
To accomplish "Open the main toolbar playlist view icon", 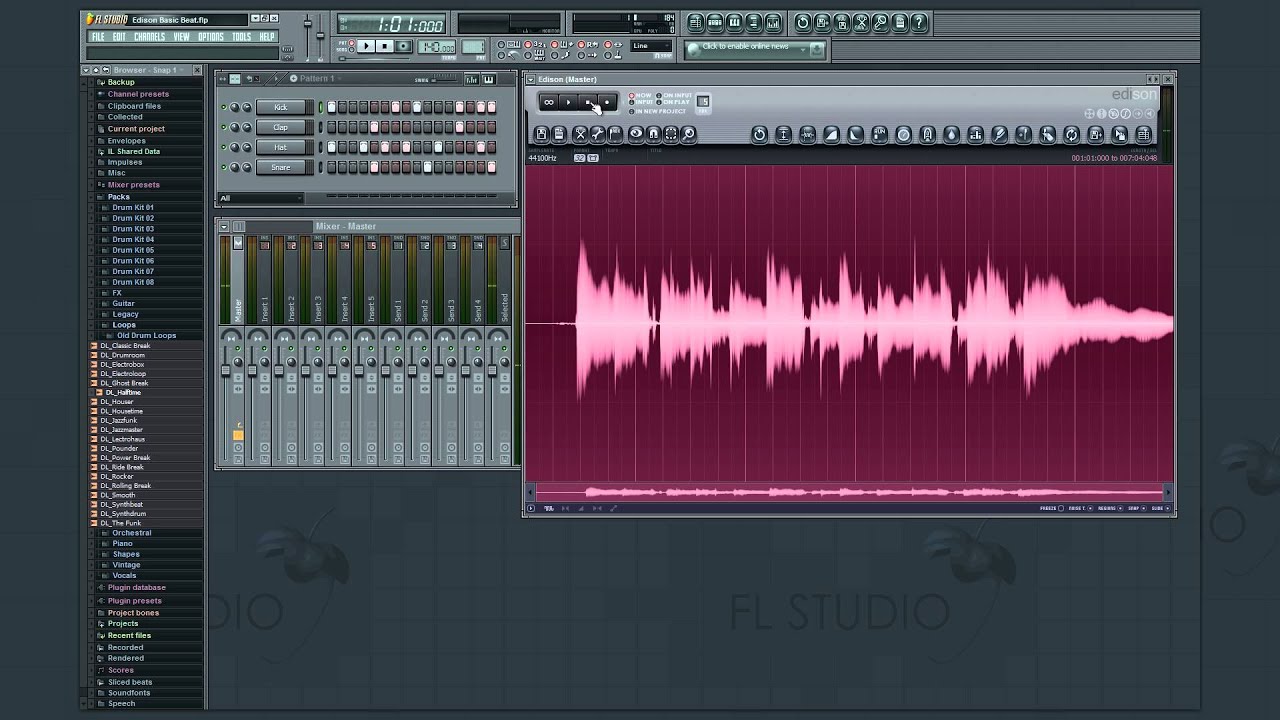I will point(696,22).
